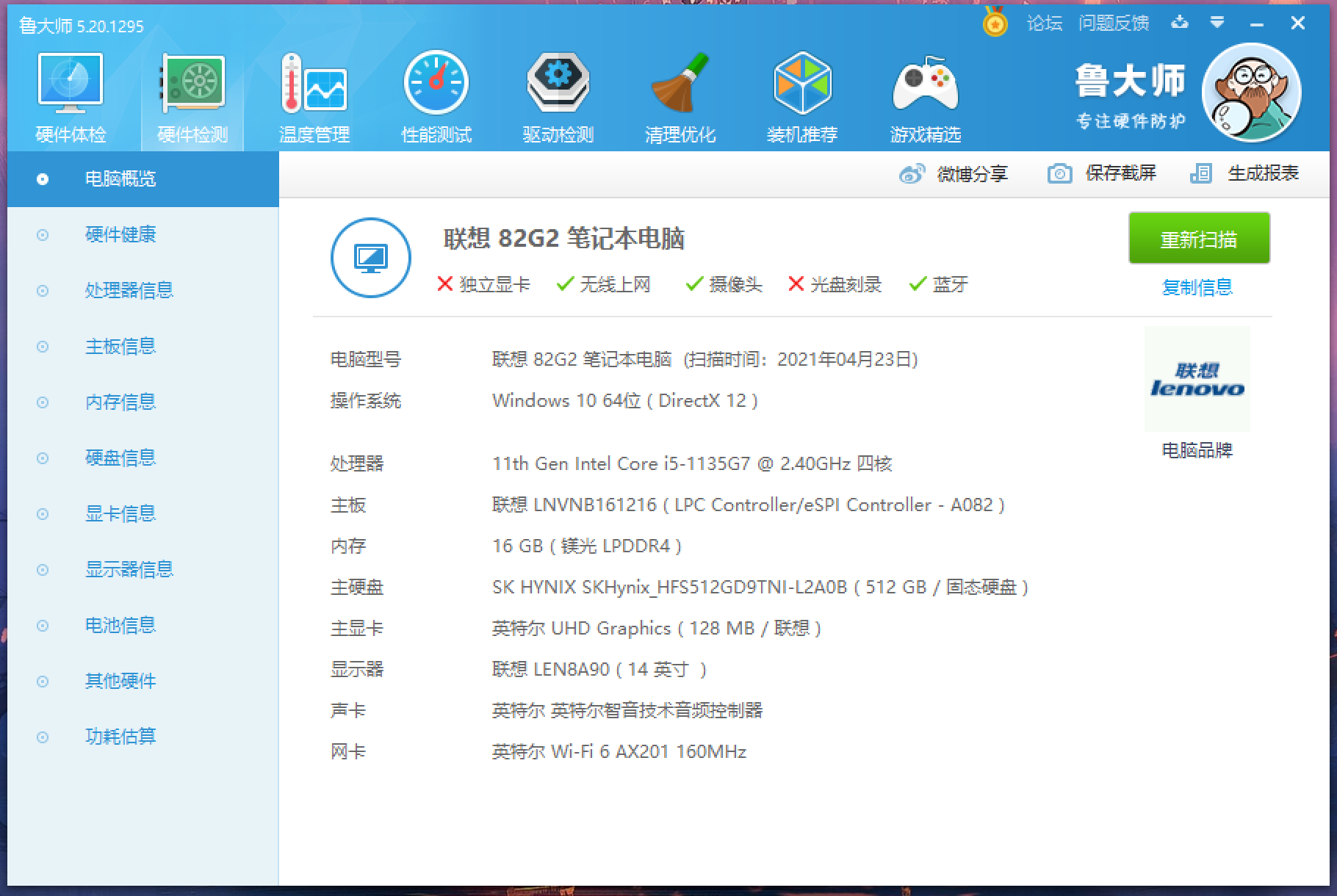Open 驱动检测 gear icon

pos(558,83)
